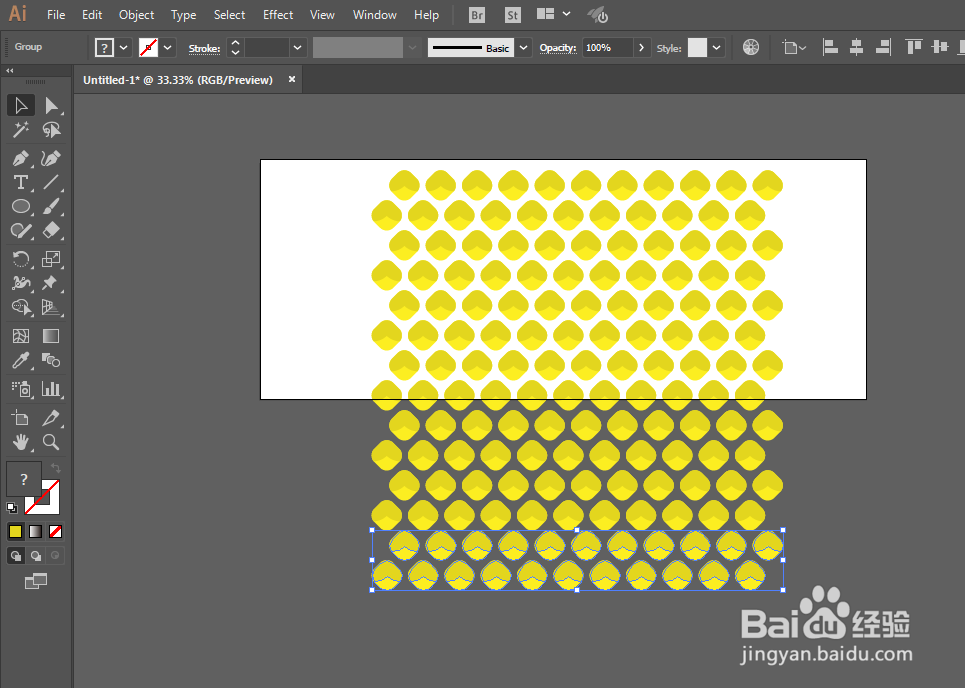Select the Column Graph tool
This screenshot has width=965, height=688.
pos(51,389)
